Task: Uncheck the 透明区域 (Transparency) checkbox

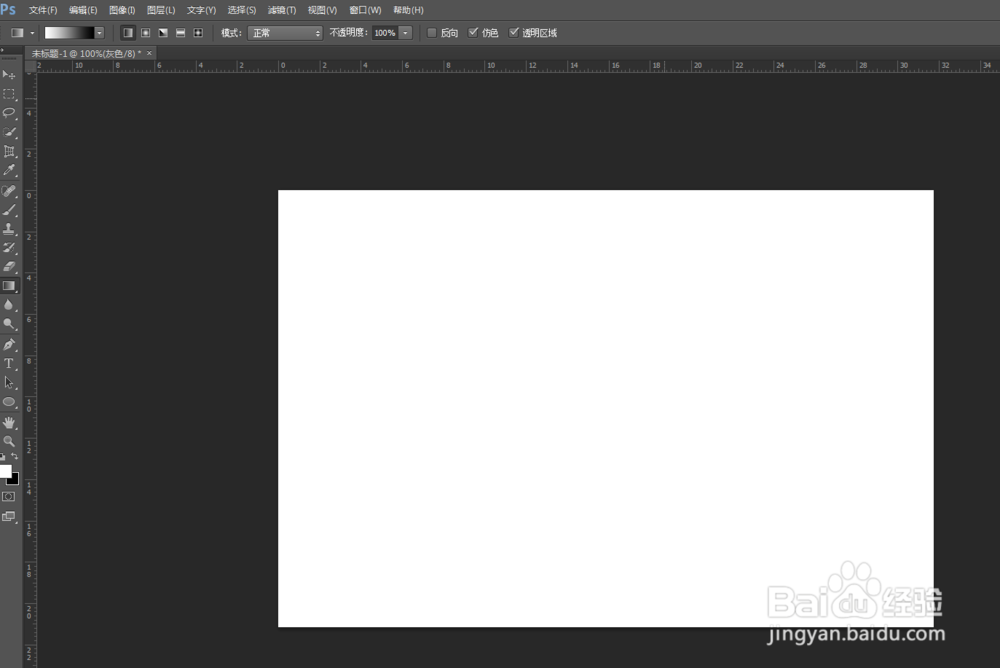Action: [x=513, y=33]
